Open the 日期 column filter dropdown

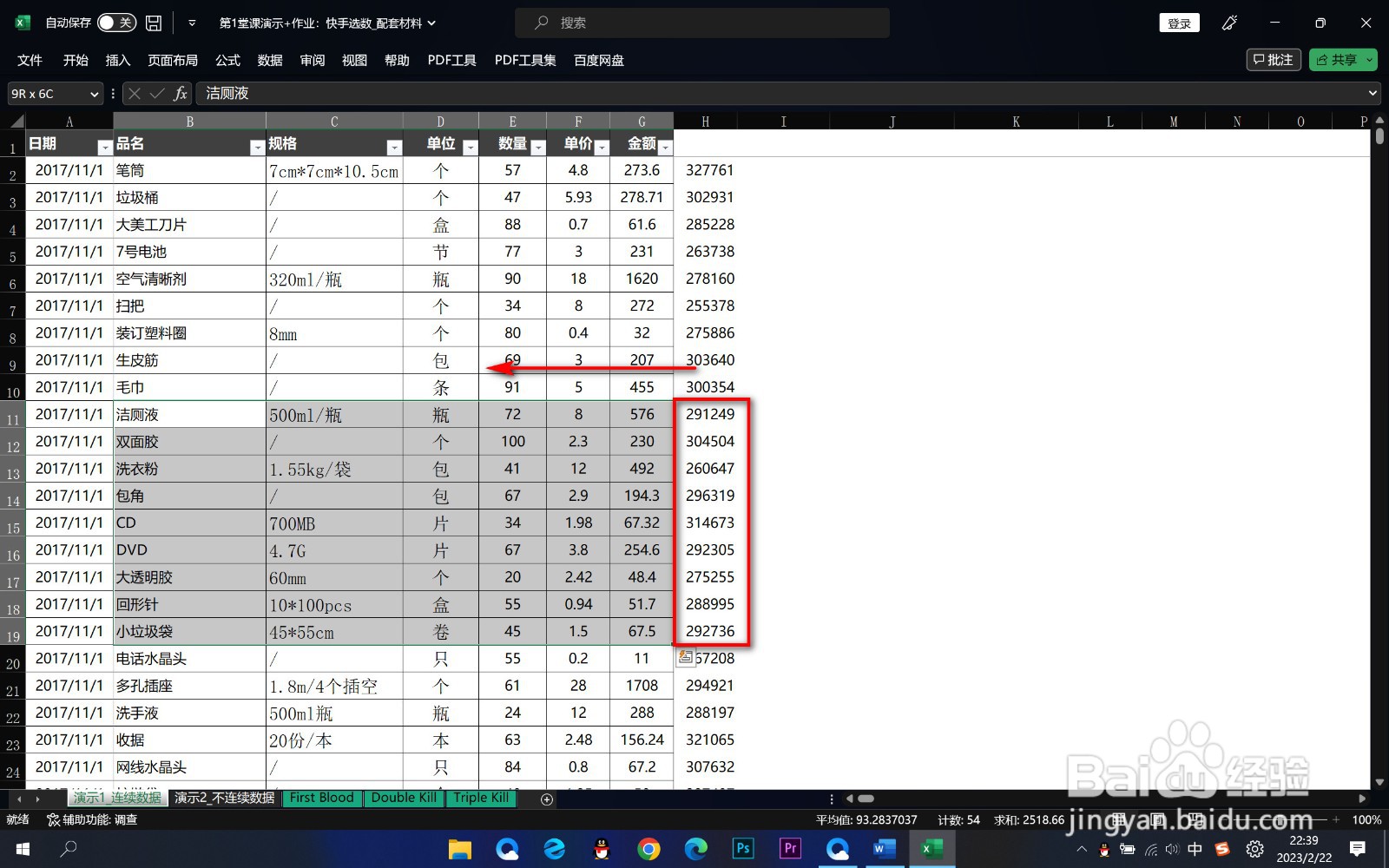105,148
